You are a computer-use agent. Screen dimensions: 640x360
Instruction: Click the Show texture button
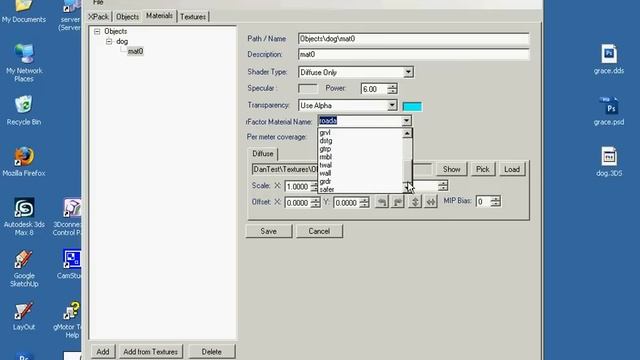451,169
